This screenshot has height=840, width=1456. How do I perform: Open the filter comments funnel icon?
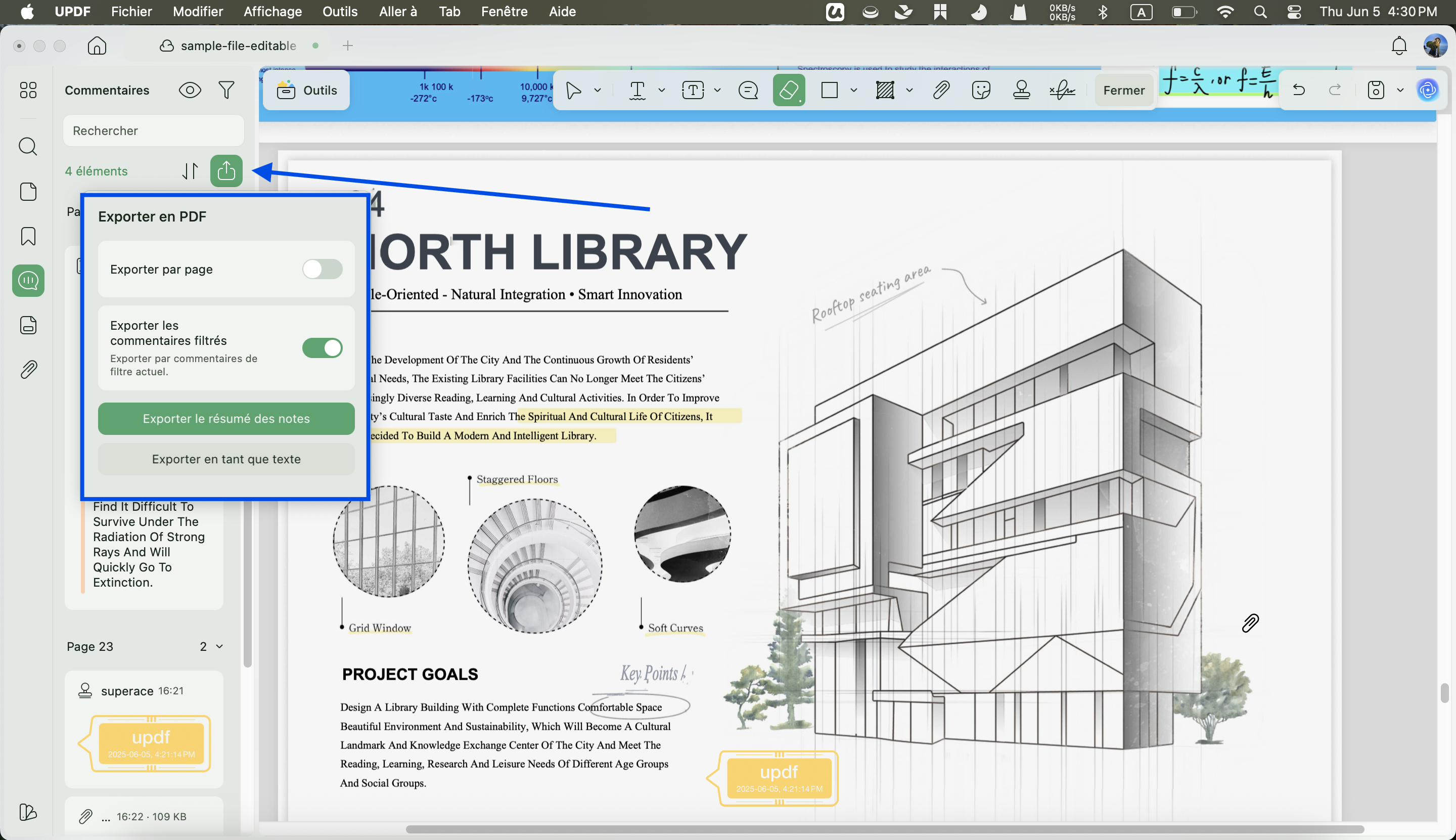click(x=226, y=90)
